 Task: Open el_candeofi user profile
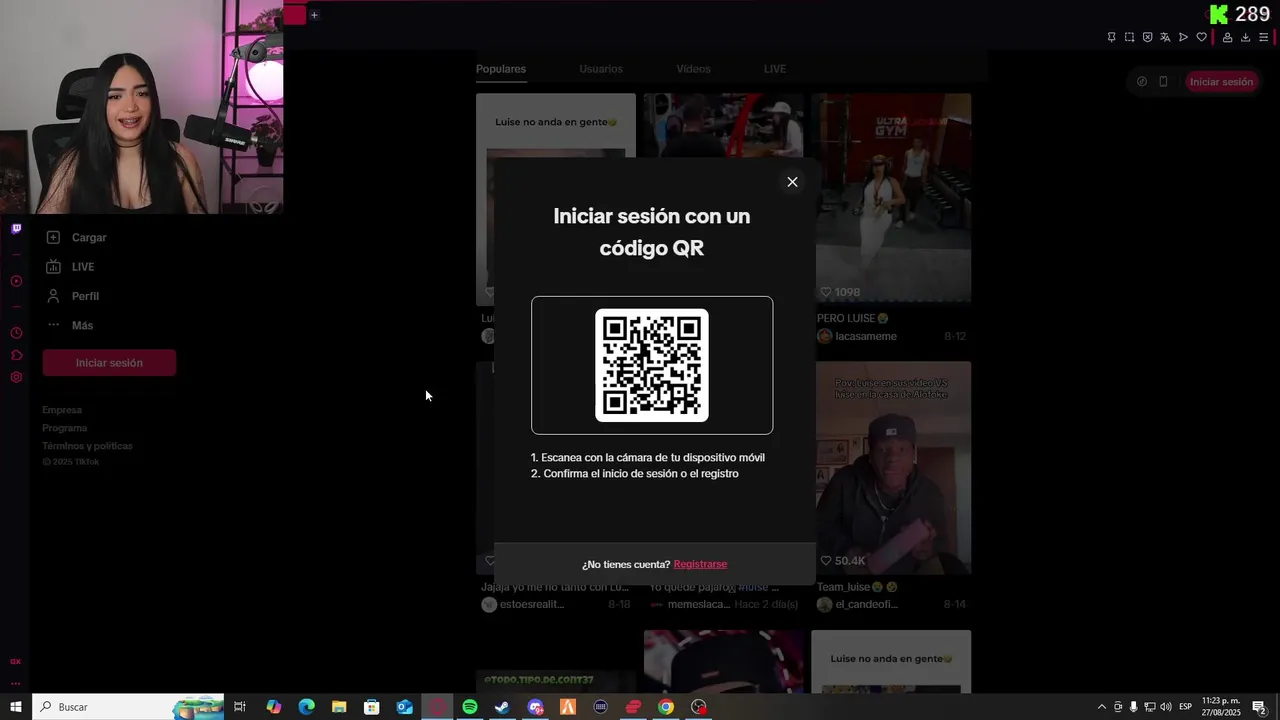pos(866,605)
